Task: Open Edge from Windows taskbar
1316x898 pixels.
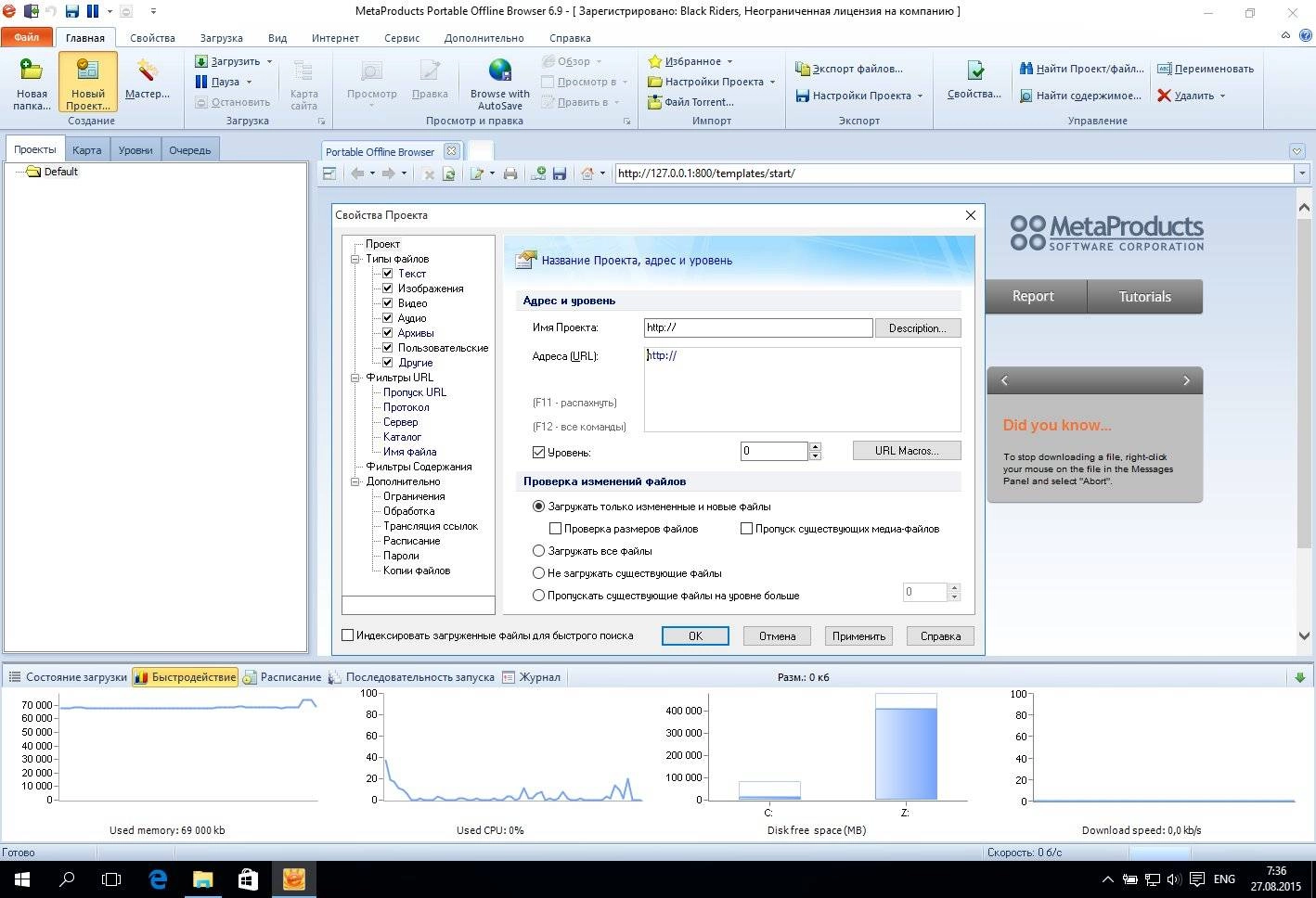Action: pyautogui.click(x=158, y=879)
